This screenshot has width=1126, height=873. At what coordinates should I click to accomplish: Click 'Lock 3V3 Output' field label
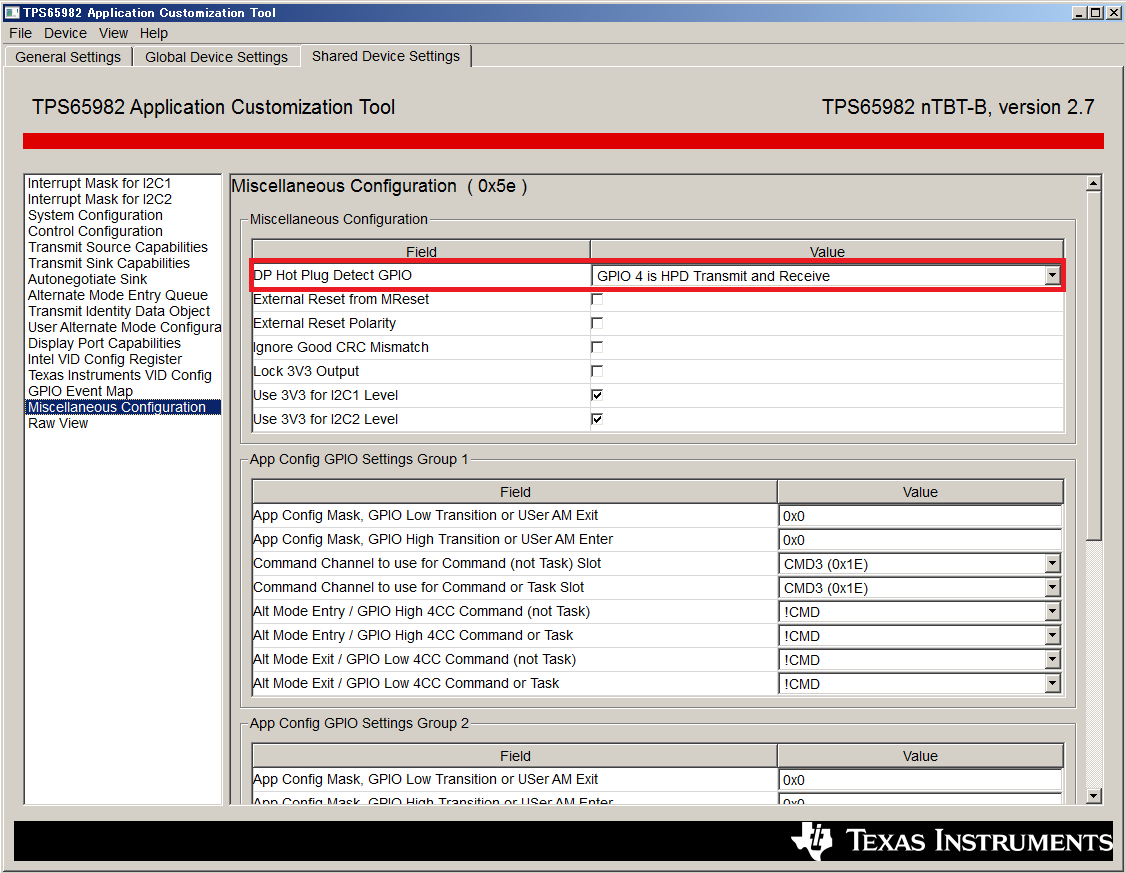click(306, 371)
